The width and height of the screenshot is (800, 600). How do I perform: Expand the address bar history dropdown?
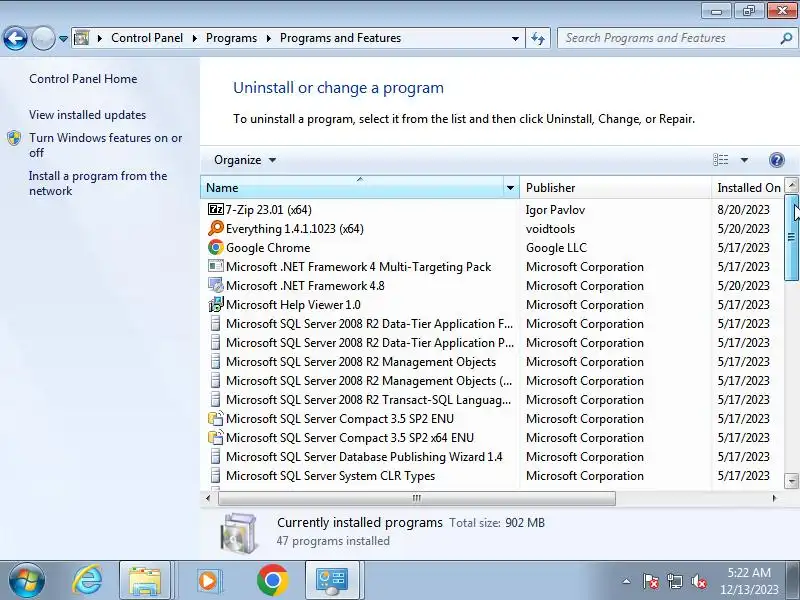click(x=515, y=38)
